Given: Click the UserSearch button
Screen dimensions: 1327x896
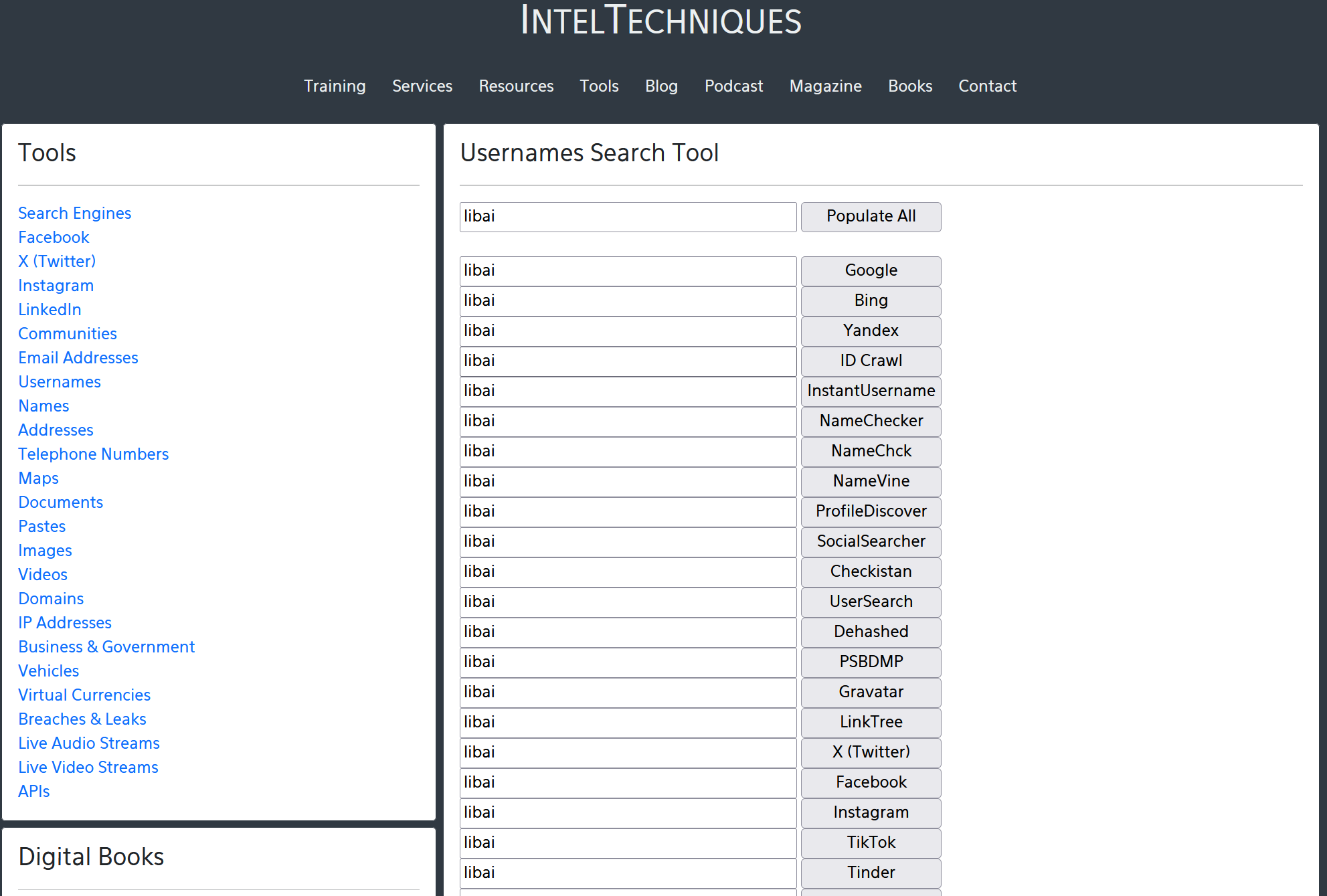Looking at the screenshot, I should (871, 602).
